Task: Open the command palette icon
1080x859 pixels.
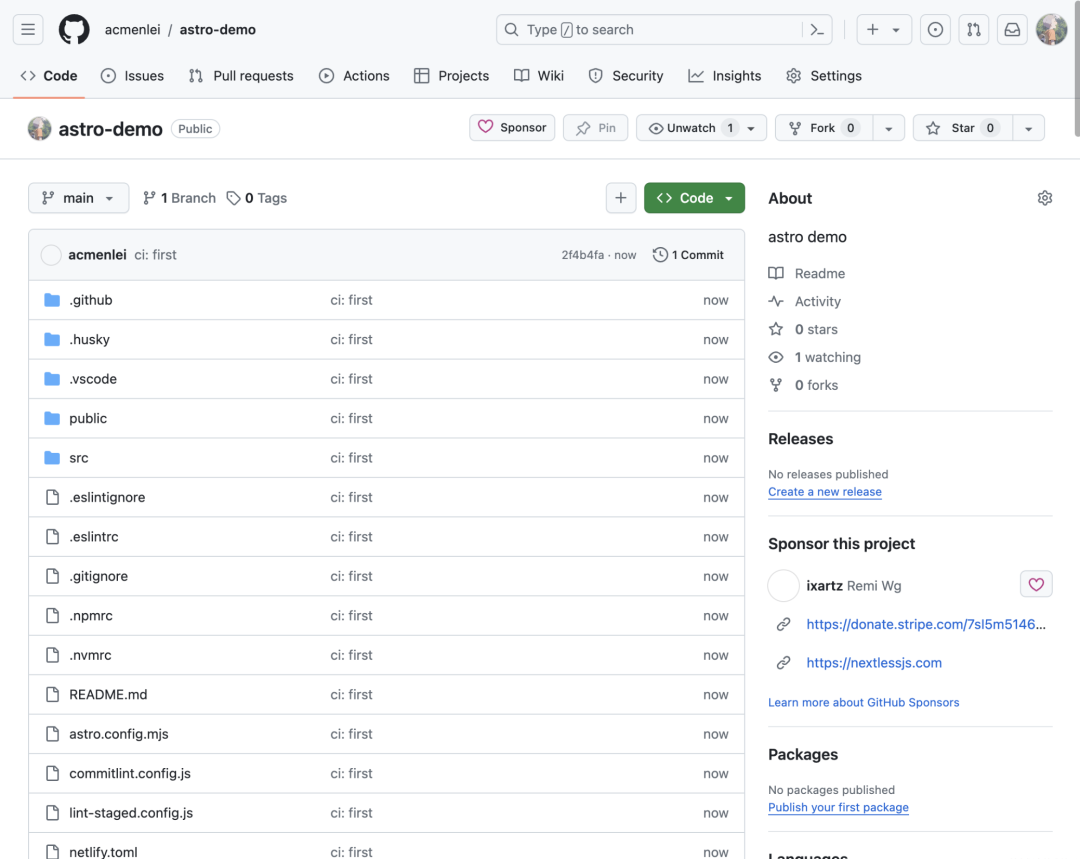Action: 817,30
